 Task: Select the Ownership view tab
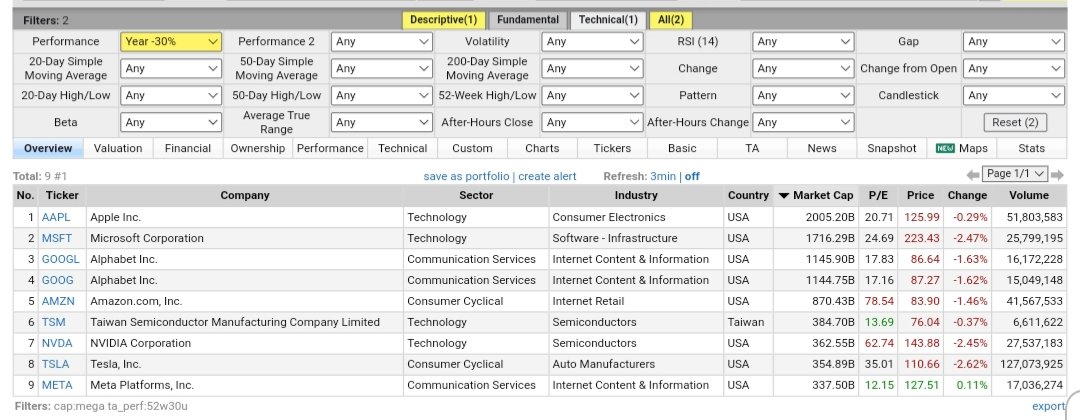click(258, 148)
